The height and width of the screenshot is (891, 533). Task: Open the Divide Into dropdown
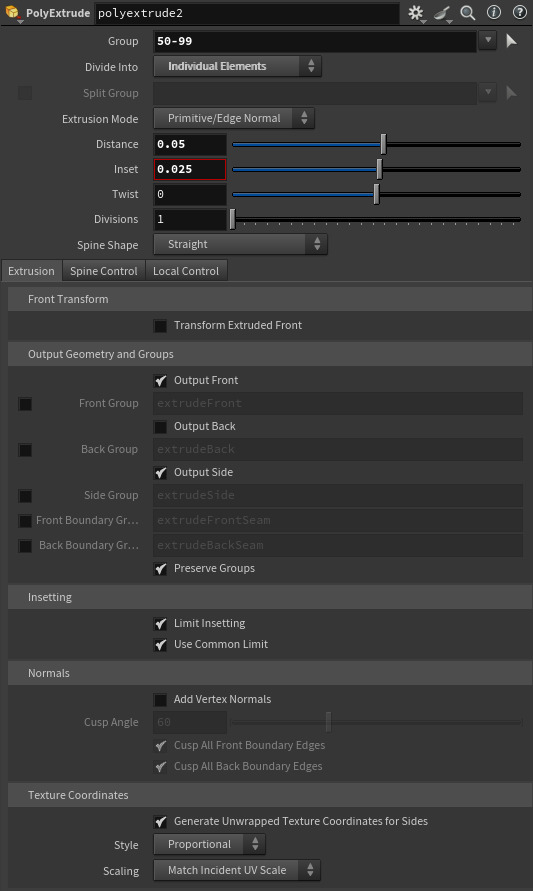(x=238, y=66)
